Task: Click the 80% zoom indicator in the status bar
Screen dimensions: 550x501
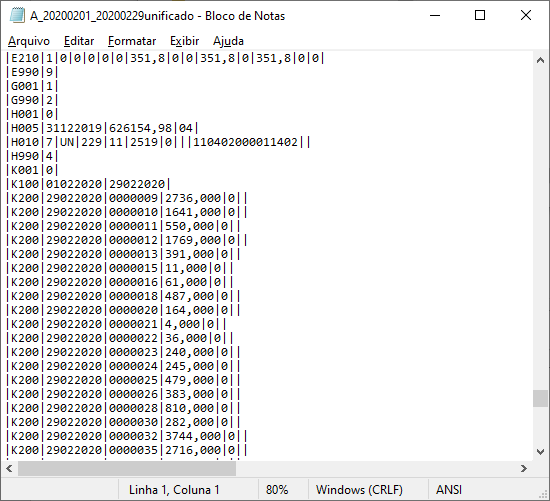Action: point(277,489)
